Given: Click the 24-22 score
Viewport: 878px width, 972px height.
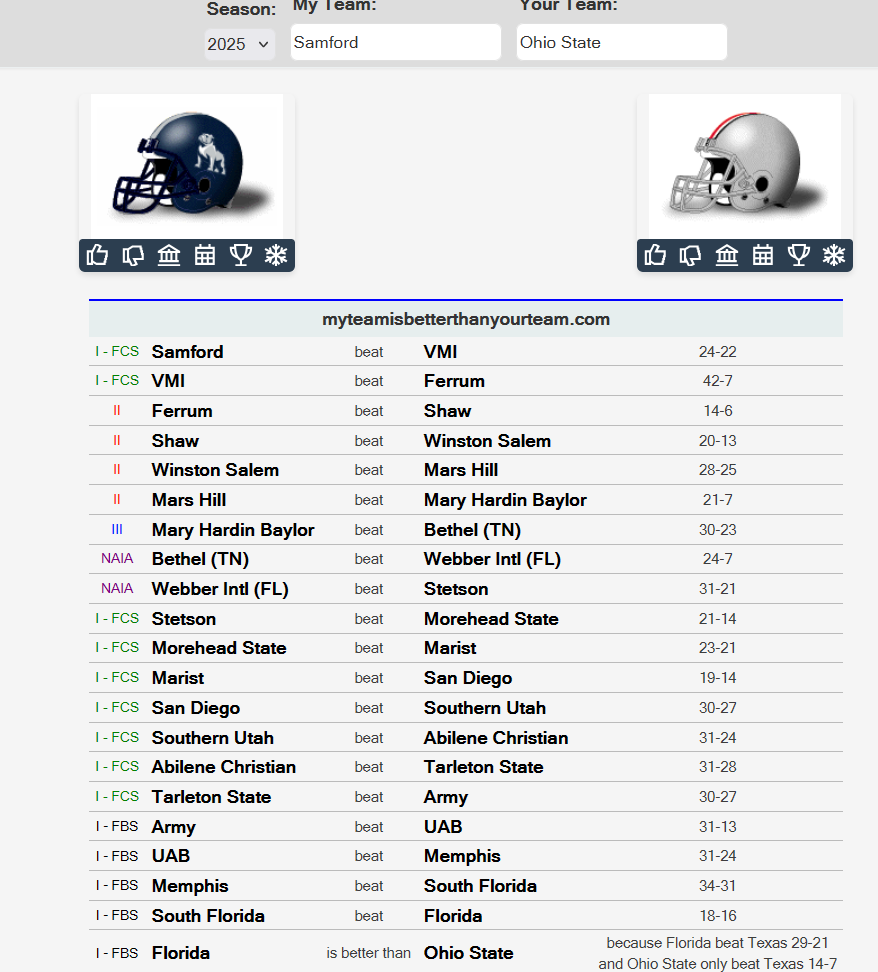Looking at the screenshot, I should (717, 351).
